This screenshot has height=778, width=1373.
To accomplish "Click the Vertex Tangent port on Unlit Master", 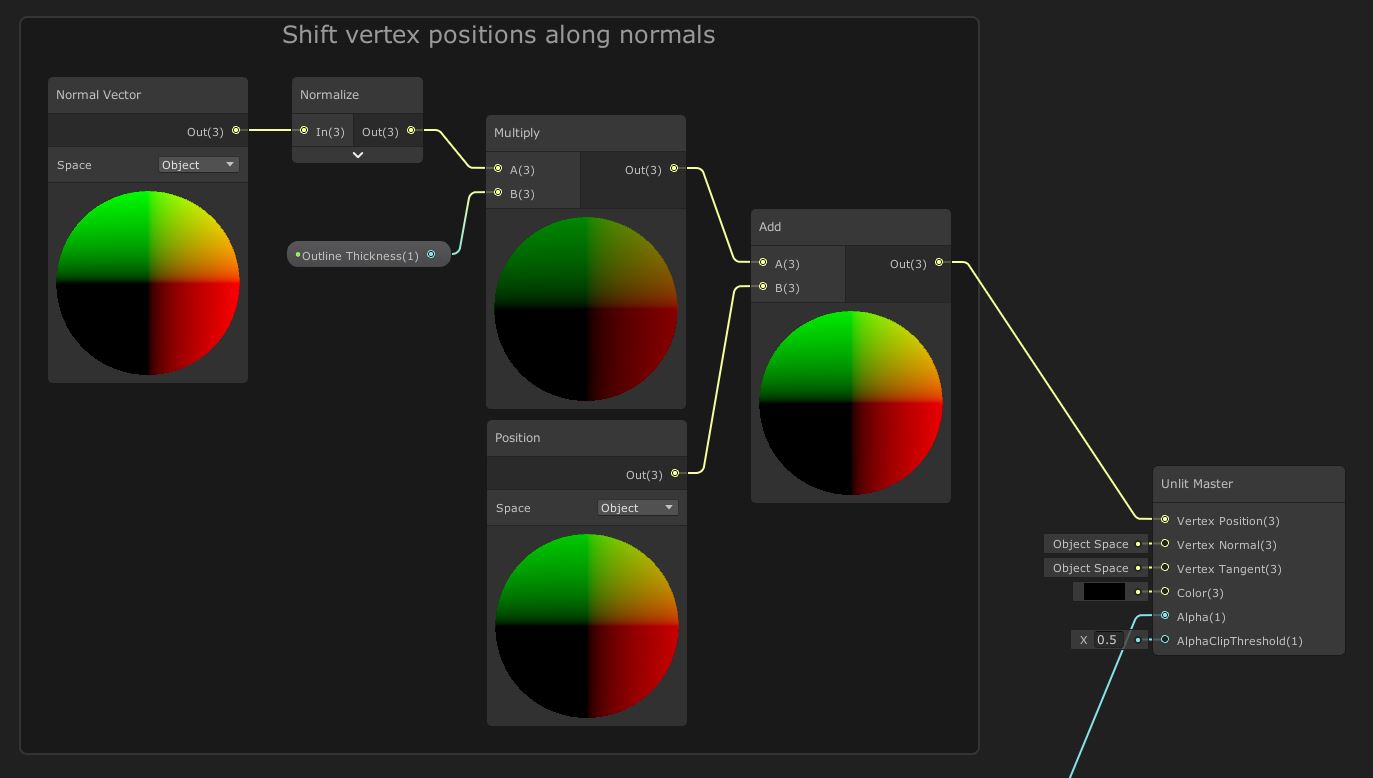I will coord(1165,569).
